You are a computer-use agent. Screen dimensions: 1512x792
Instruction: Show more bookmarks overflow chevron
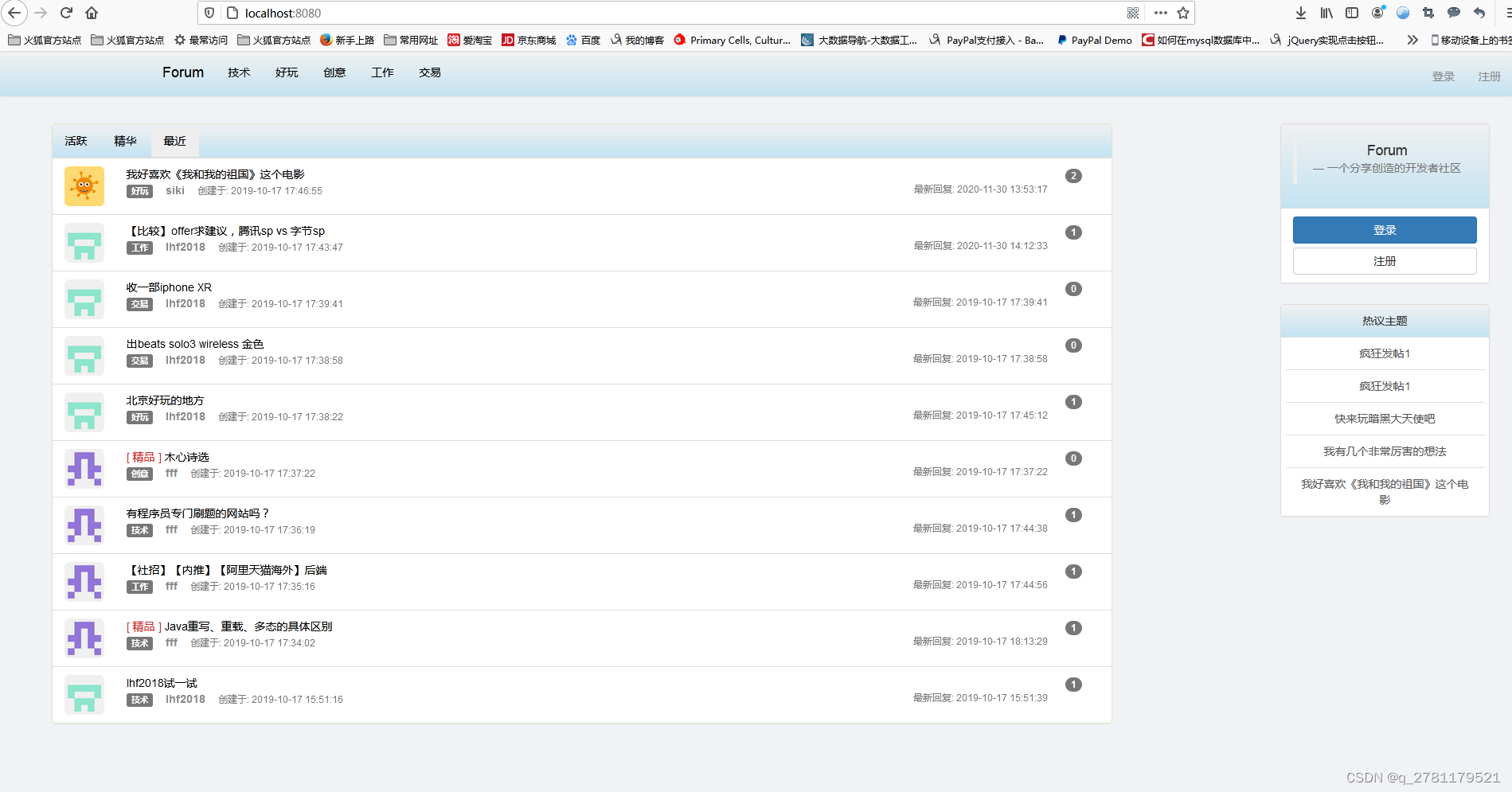(1412, 40)
